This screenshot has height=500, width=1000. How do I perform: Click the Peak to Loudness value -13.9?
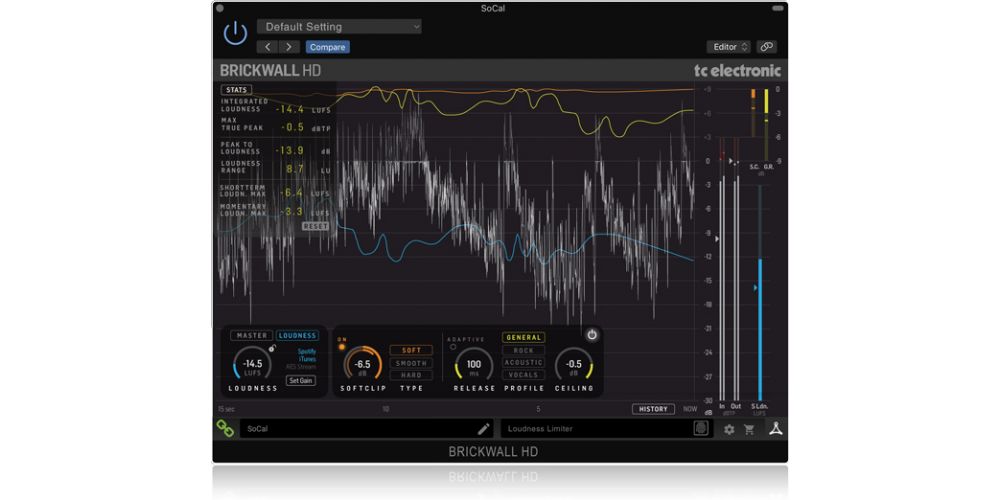[x=290, y=151]
